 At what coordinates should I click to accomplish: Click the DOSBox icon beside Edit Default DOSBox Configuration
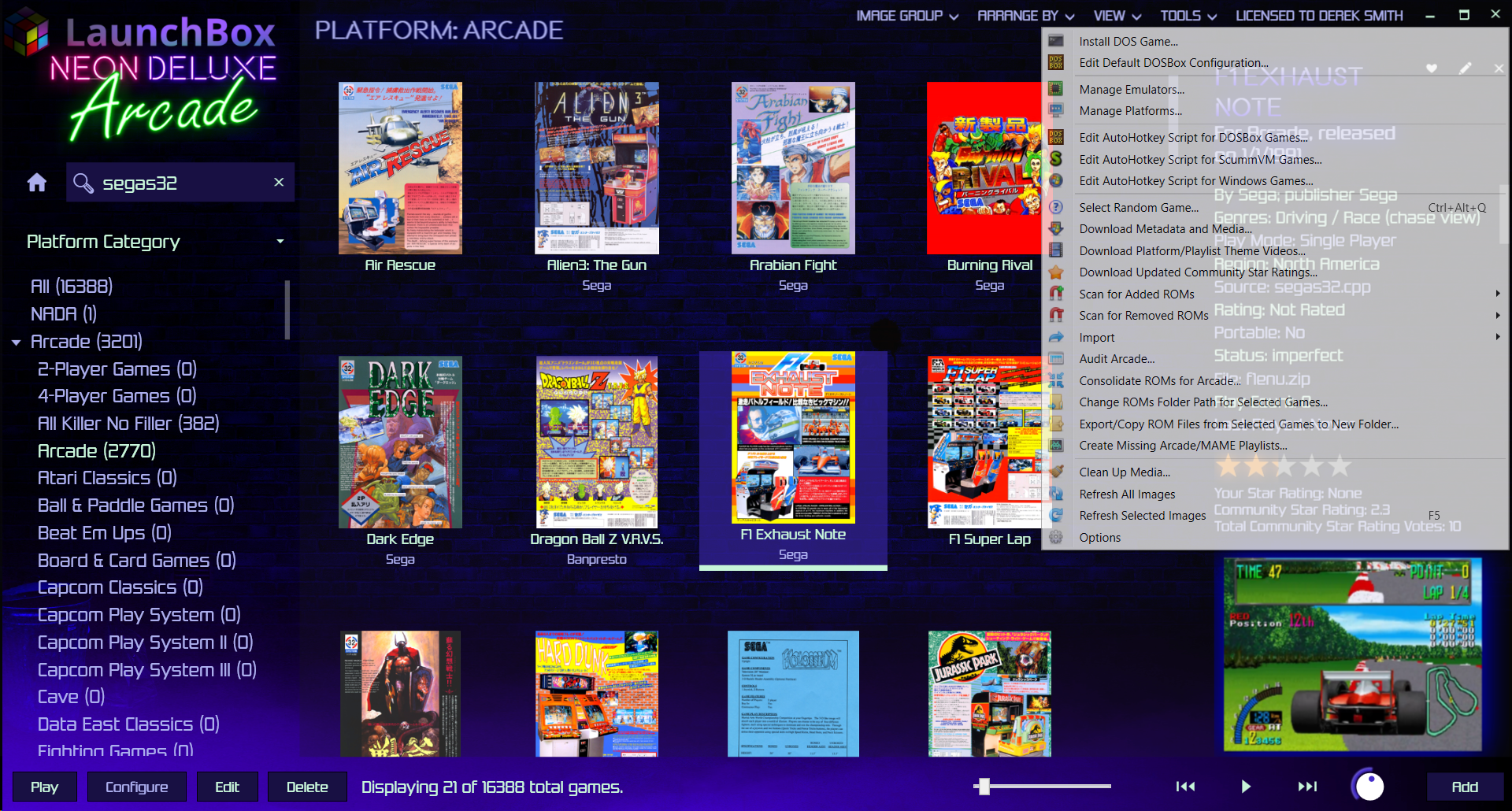point(1056,62)
